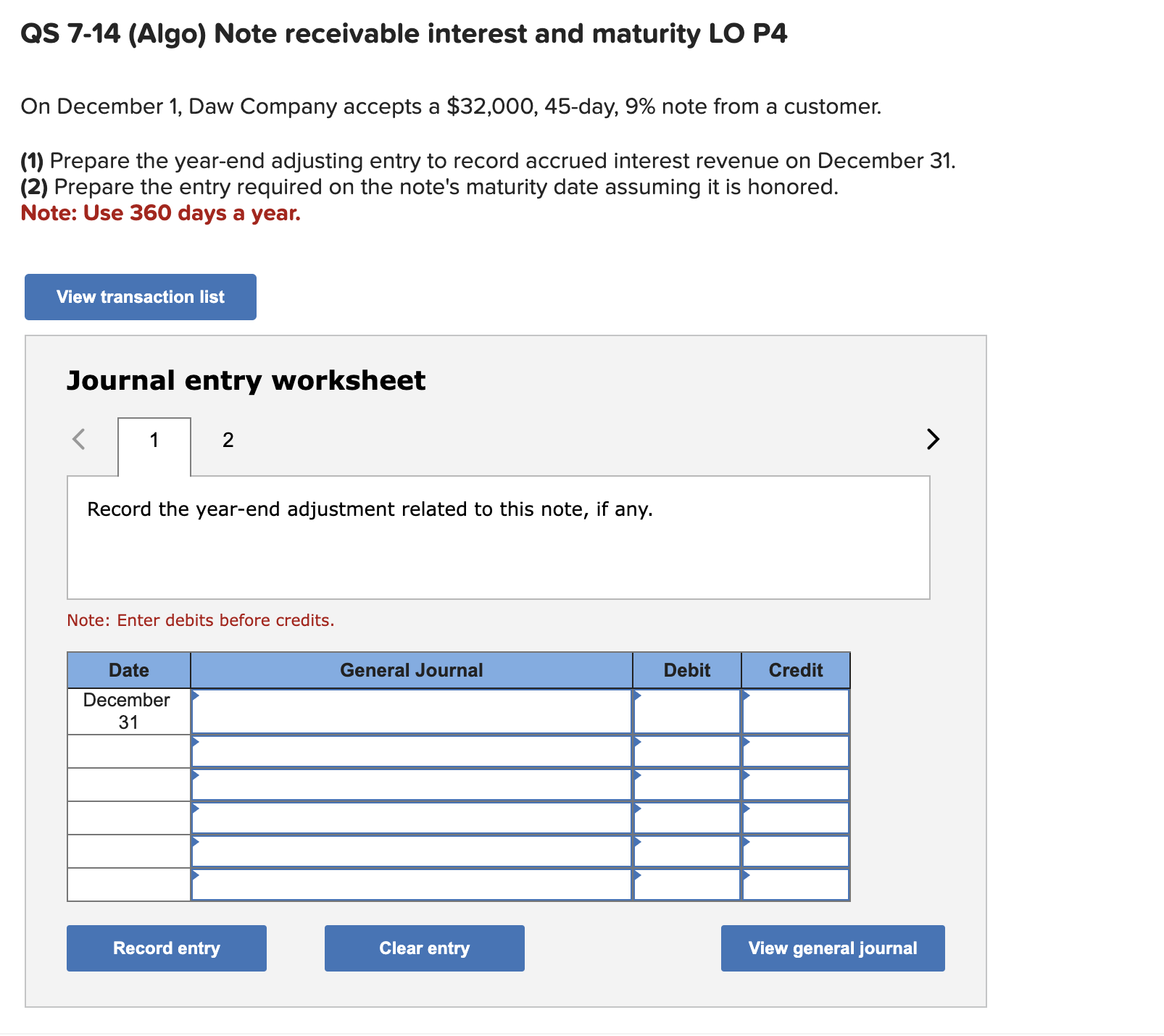Click the right chevron to advance transactions
The width and height of the screenshot is (1164, 1036).
[933, 440]
